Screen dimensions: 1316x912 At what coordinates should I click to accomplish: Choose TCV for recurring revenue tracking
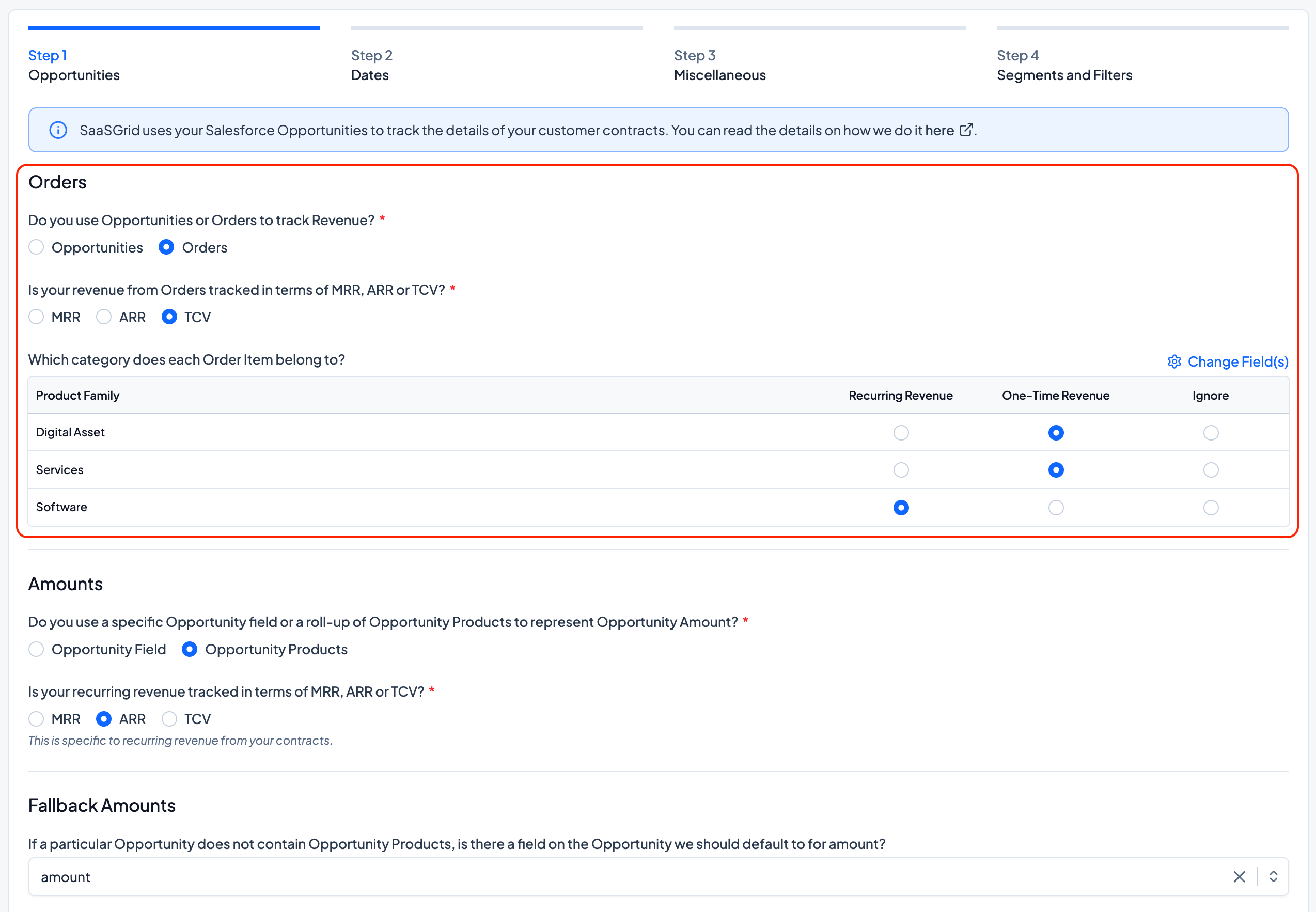point(169,719)
